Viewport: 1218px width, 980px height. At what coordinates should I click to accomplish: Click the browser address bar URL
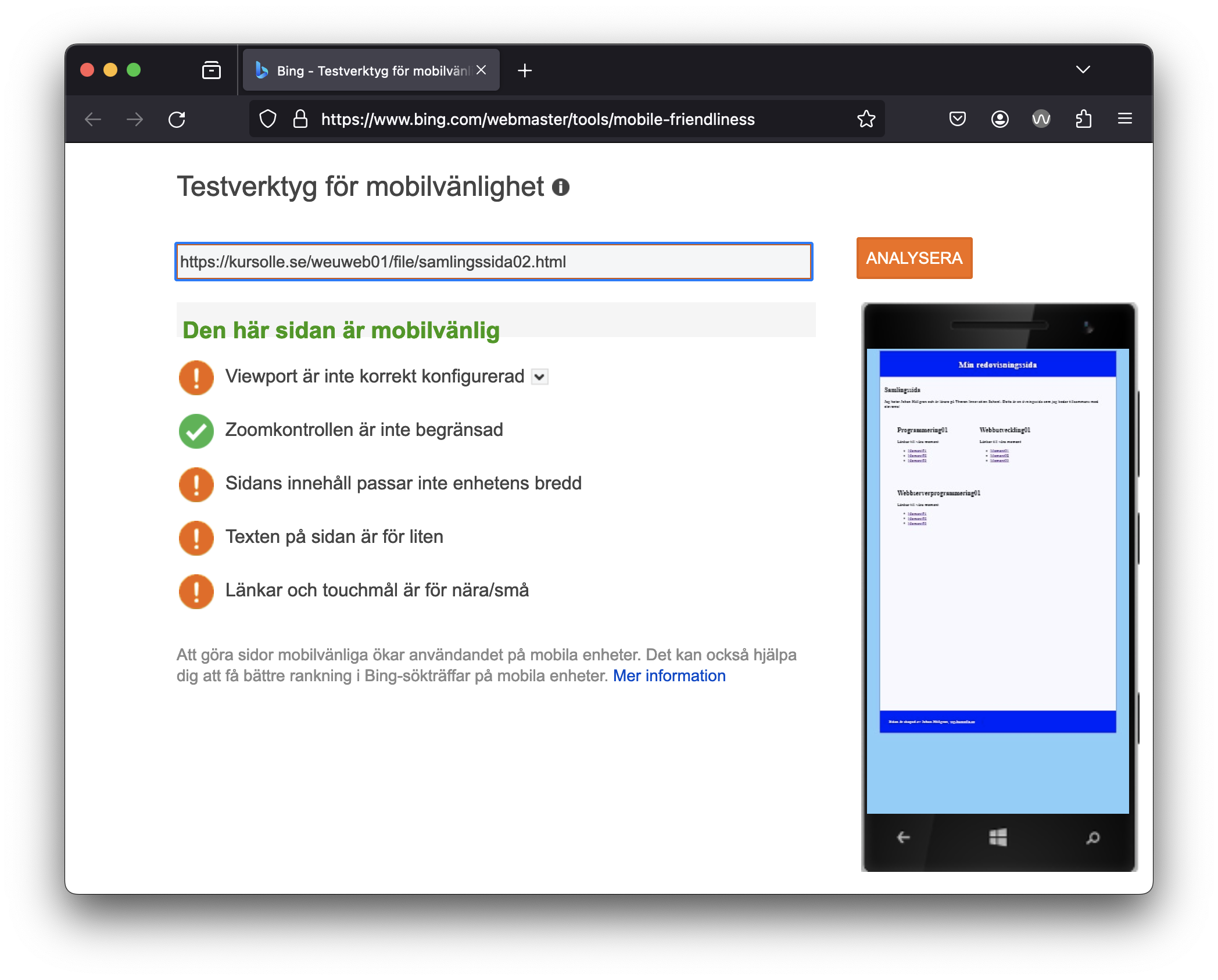click(538, 120)
